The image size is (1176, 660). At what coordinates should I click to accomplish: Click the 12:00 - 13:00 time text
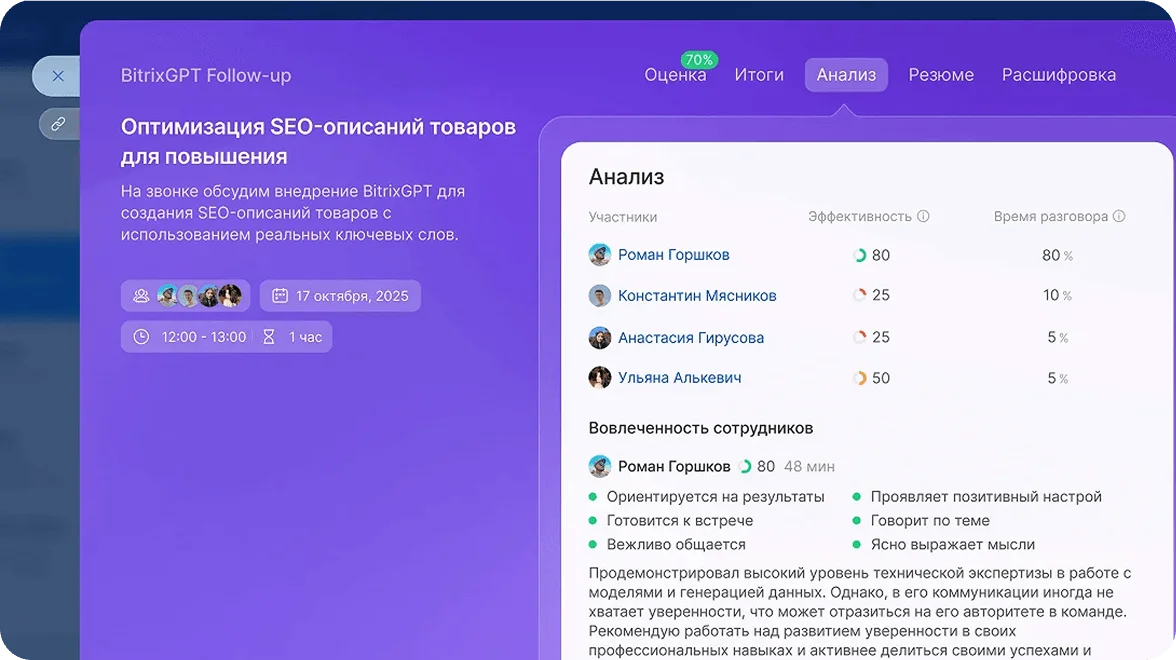(204, 338)
